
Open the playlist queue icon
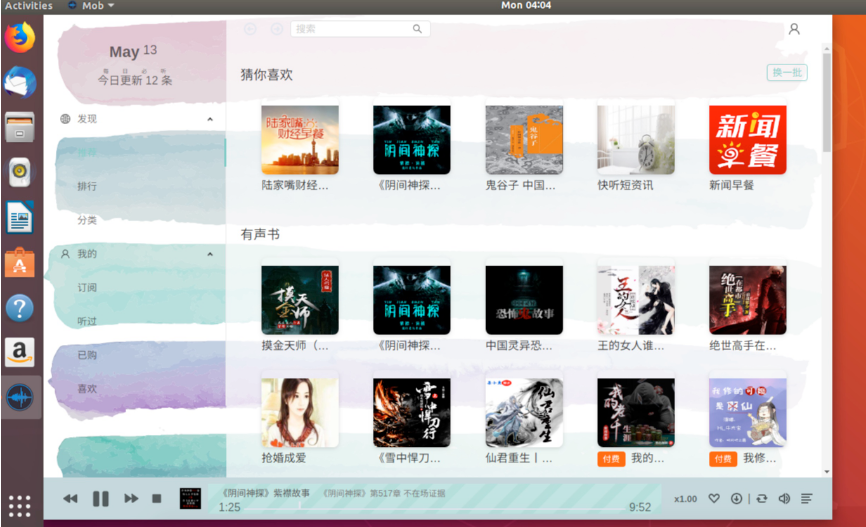806,498
